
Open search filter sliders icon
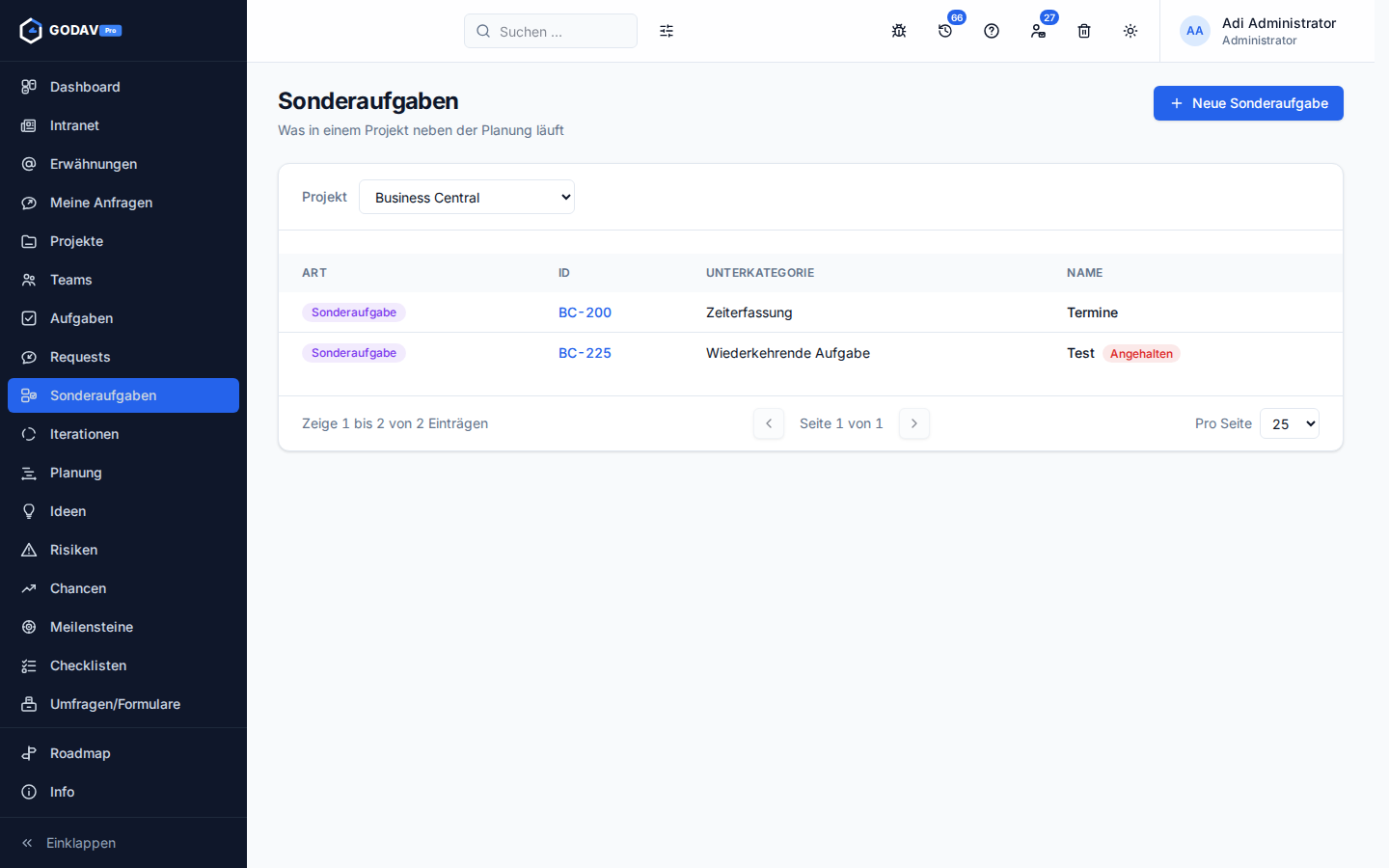pyautogui.click(x=667, y=31)
